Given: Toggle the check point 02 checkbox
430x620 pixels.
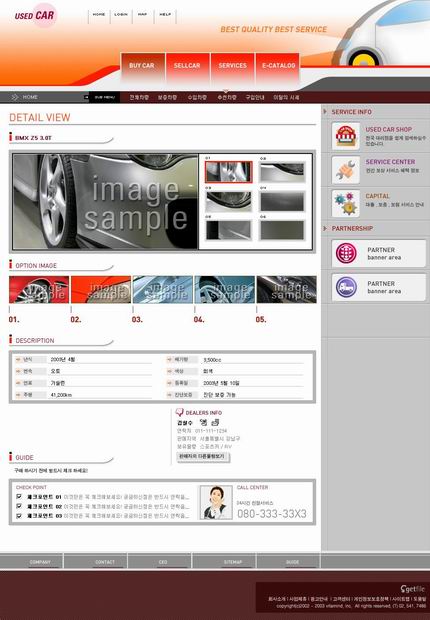Looking at the screenshot, I should pos(19,506).
